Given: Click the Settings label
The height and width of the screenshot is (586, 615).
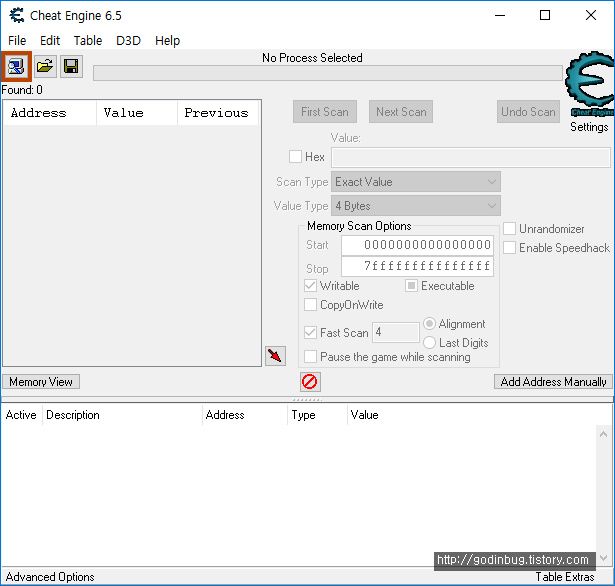Looking at the screenshot, I should pyautogui.click(x=589, y=127).
